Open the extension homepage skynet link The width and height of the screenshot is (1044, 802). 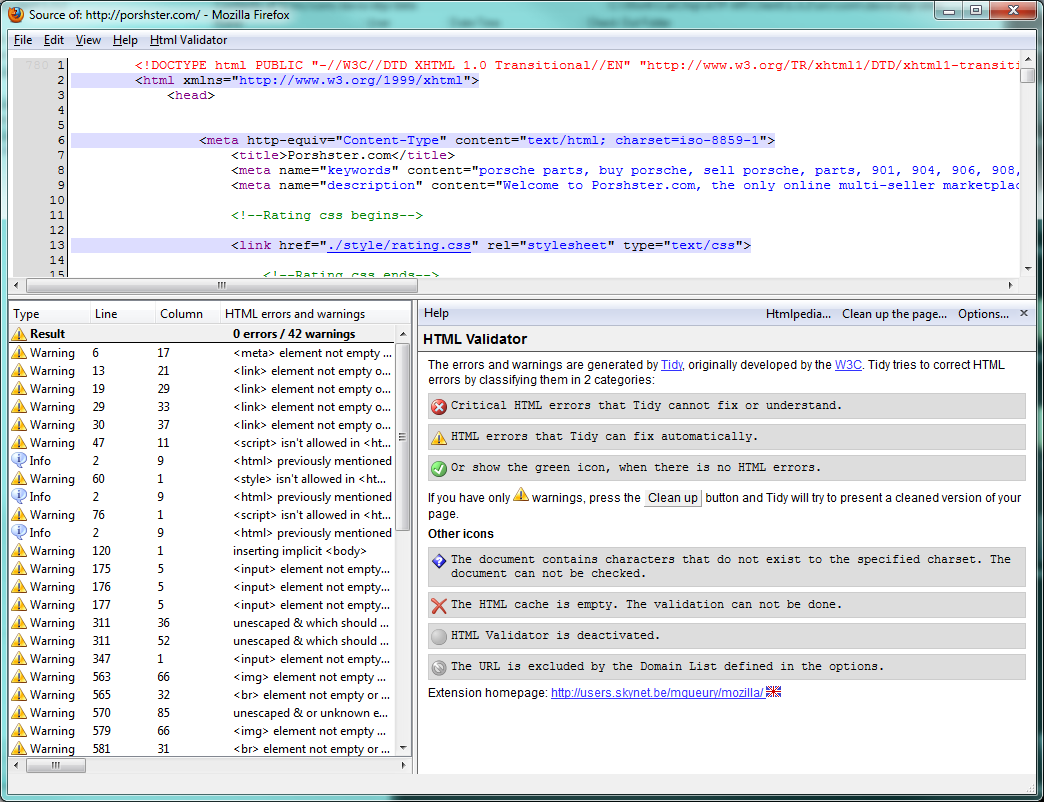[x=657, y=692]
